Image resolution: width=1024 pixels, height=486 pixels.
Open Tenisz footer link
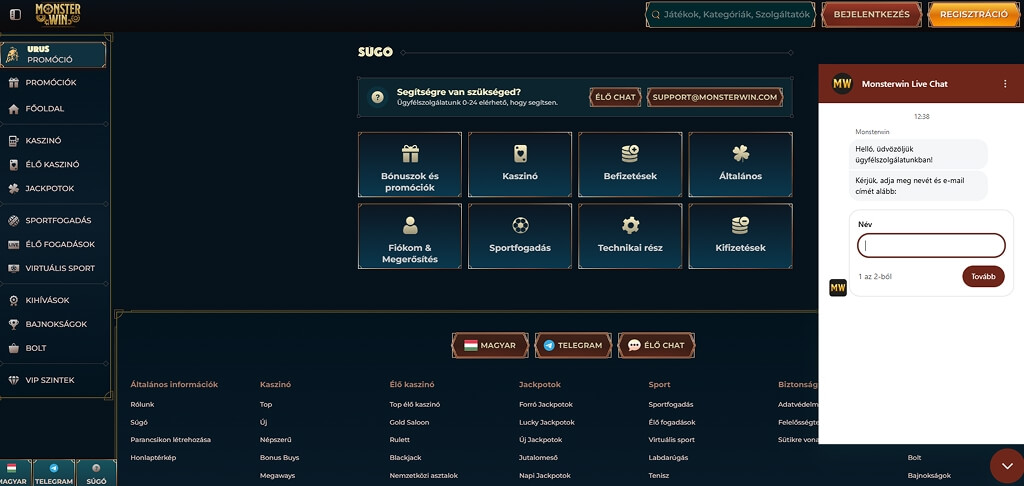659,476
